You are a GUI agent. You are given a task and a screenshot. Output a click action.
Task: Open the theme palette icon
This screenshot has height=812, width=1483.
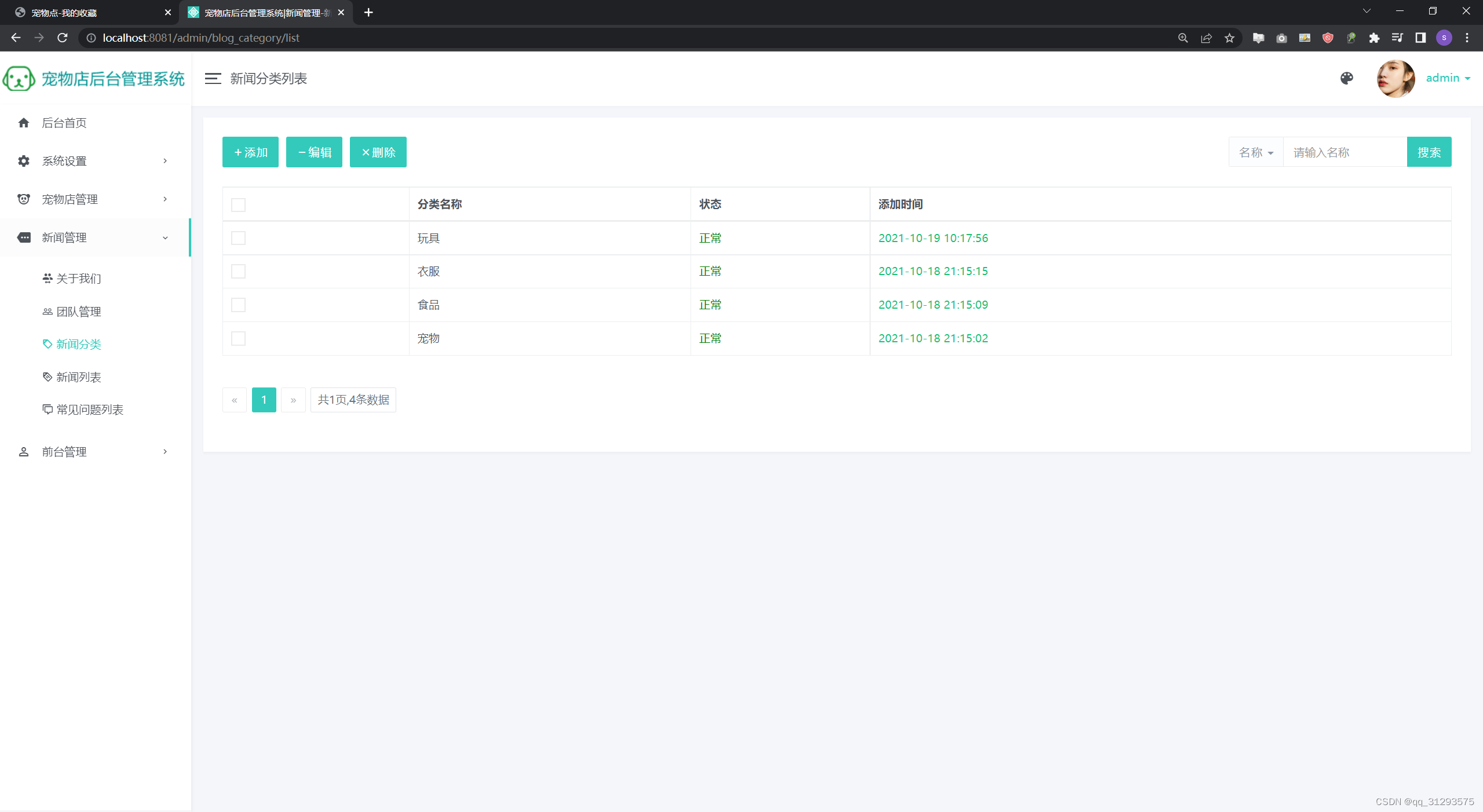pyautogui.click(x=1347, y=78)
